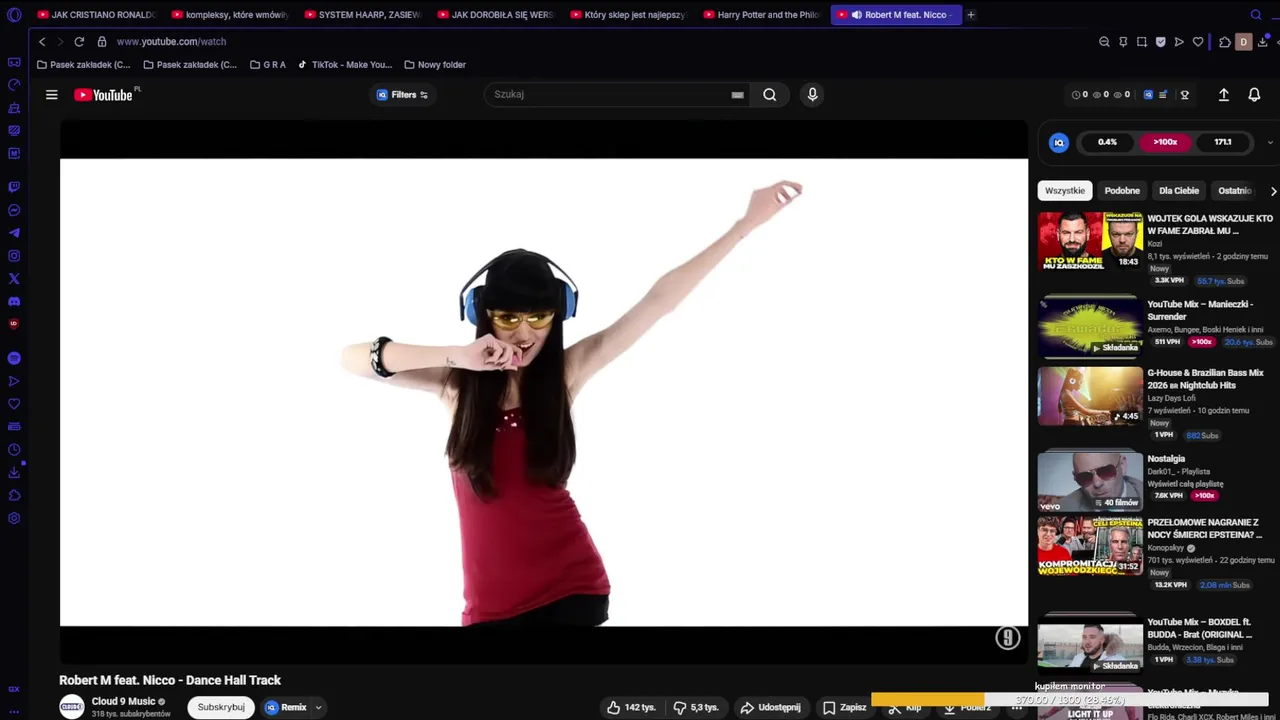
Task: Switch to the SYSTEM HAARP tab
Action: [363, 15]
